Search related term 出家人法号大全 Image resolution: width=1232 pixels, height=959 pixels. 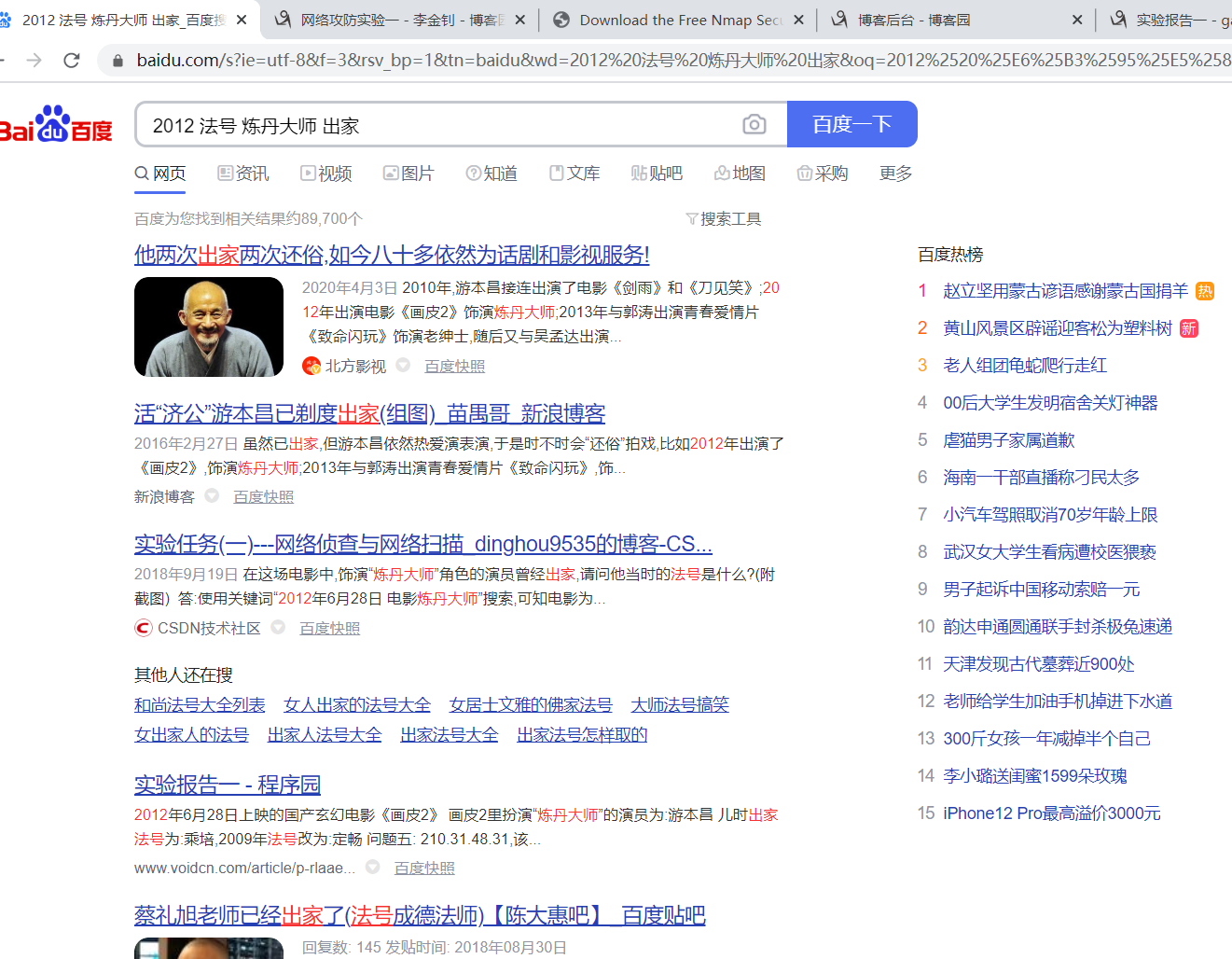[325, 735]
